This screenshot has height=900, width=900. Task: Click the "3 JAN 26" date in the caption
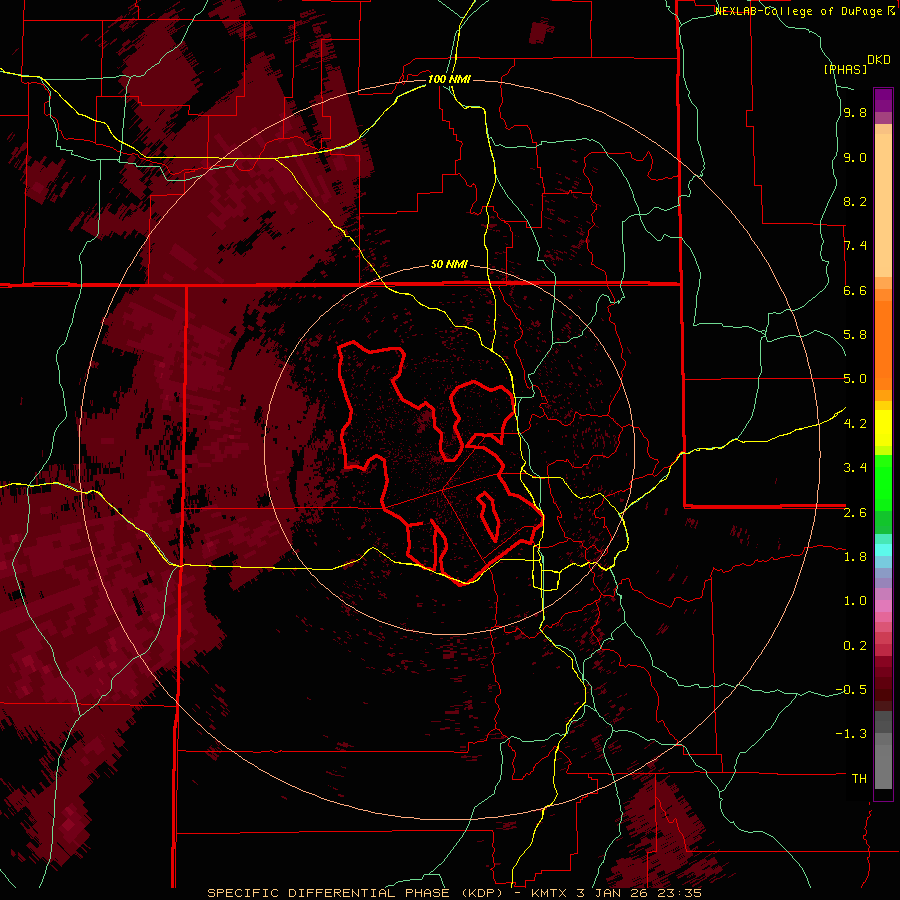pos(611,893)
